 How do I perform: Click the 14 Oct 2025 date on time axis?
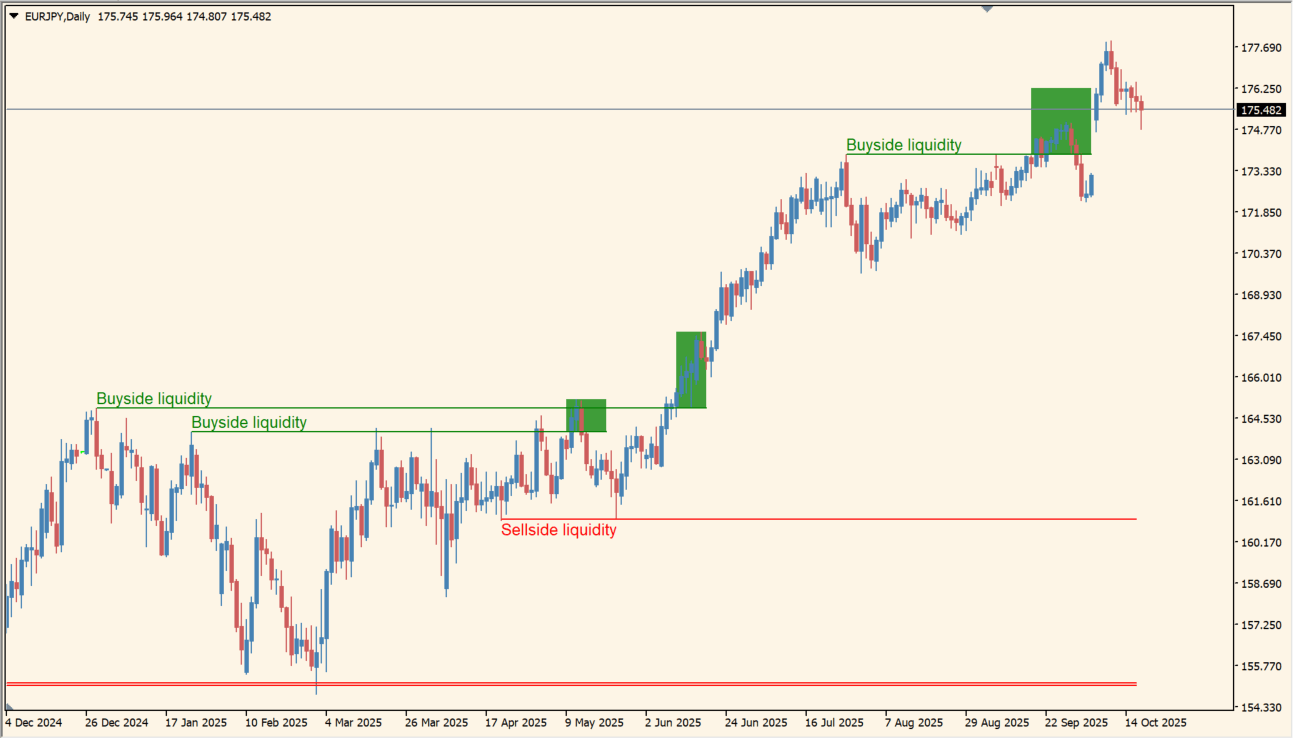click(x=1154, y=722)
